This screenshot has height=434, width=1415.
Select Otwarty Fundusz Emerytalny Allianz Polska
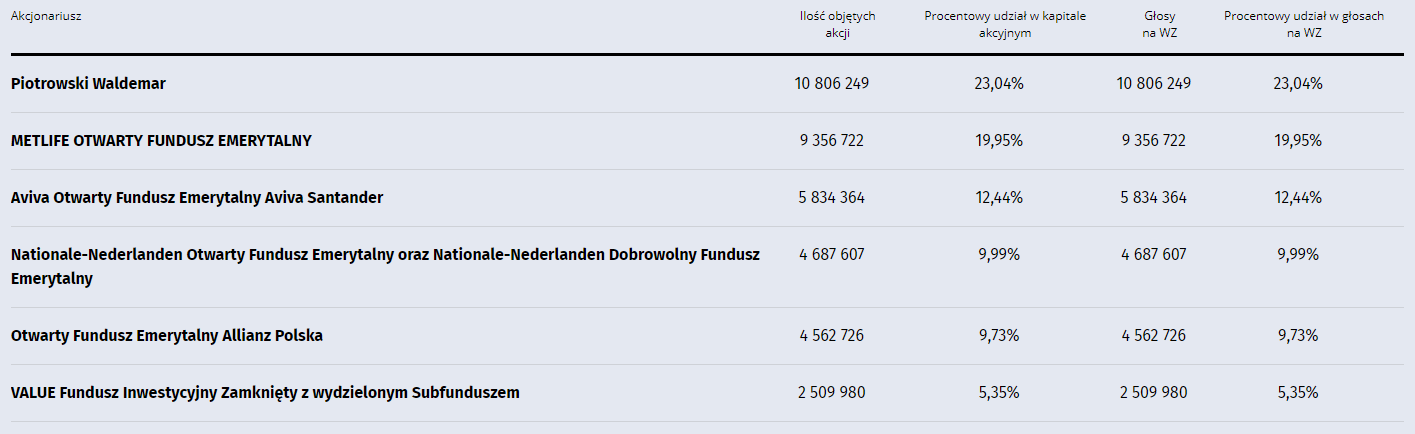click(167, 336)
